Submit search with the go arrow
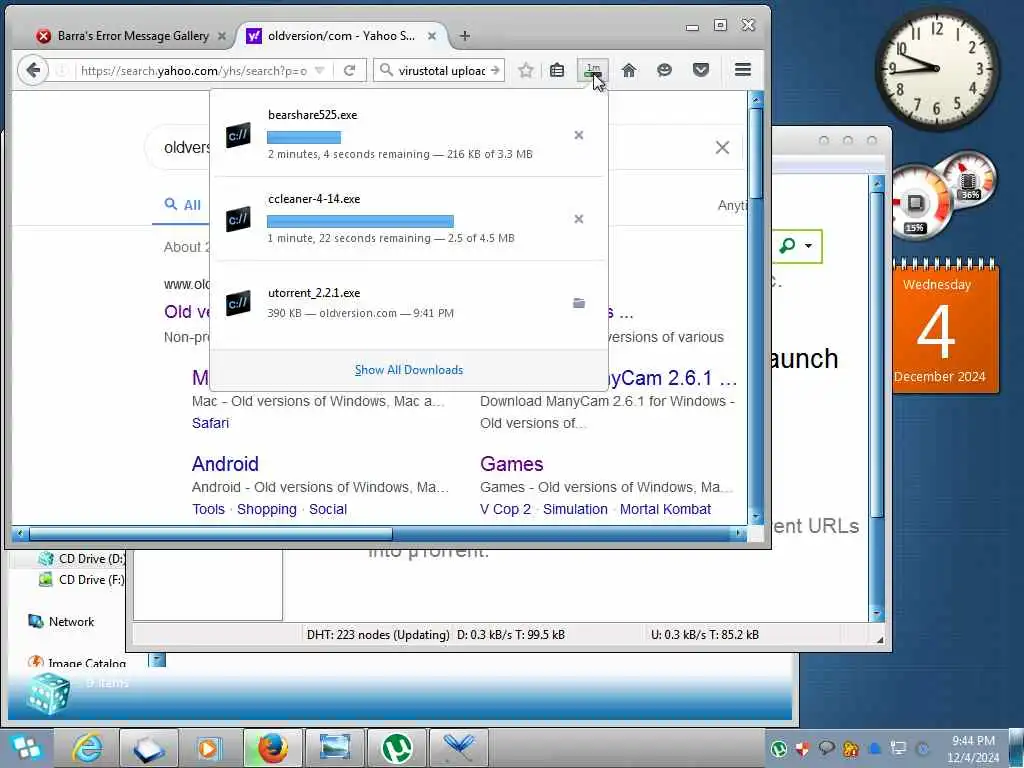The width and height of the screenshot is (1024, 768). tap(495, 71)
